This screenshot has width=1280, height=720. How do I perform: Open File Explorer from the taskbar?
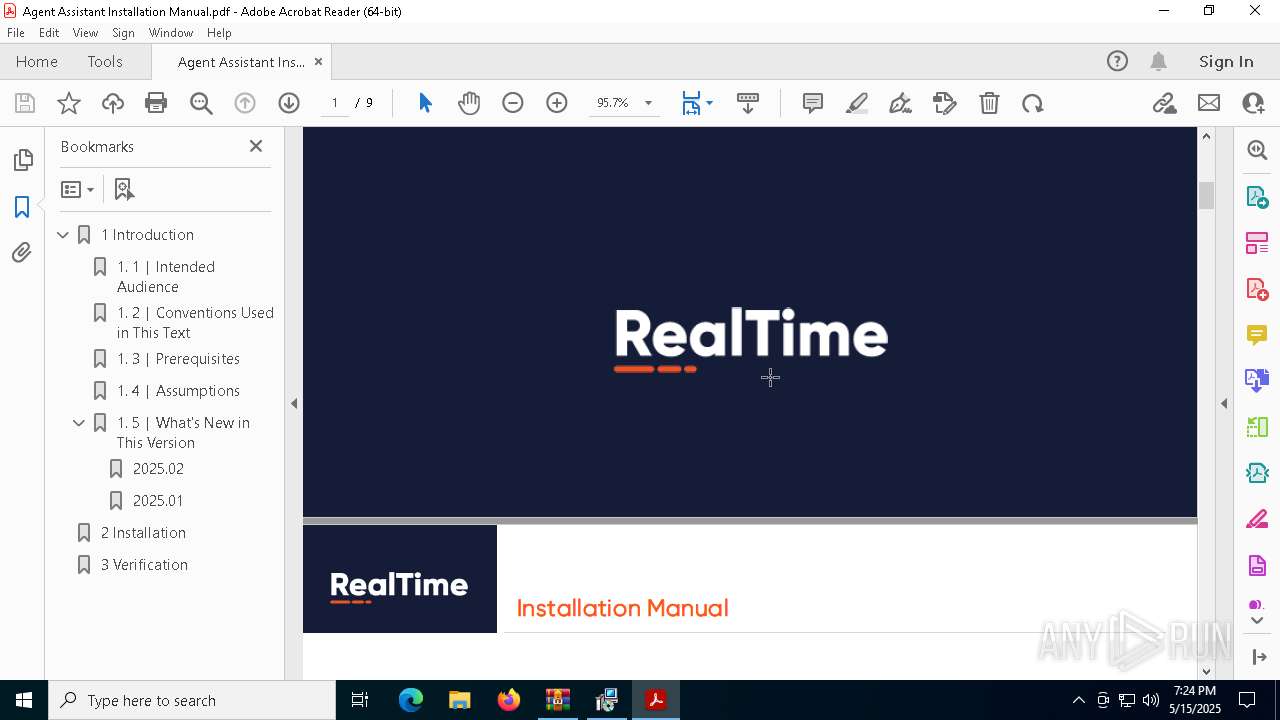[x=460, y=700]
